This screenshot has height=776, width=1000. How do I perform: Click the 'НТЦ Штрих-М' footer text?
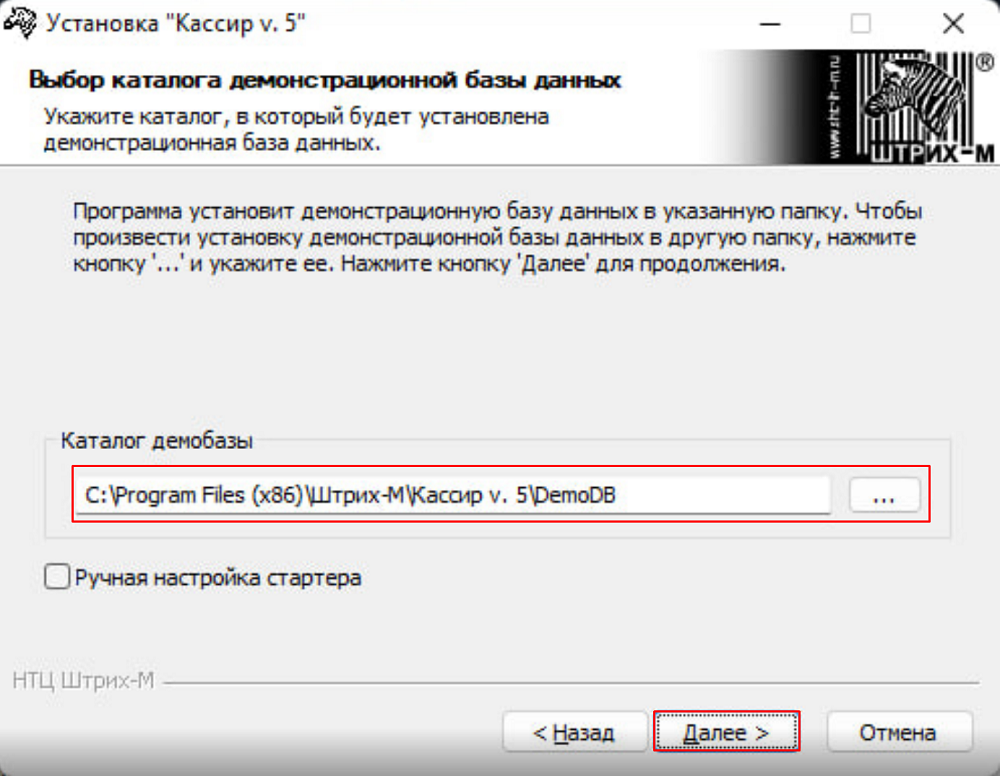pos(84,681)
